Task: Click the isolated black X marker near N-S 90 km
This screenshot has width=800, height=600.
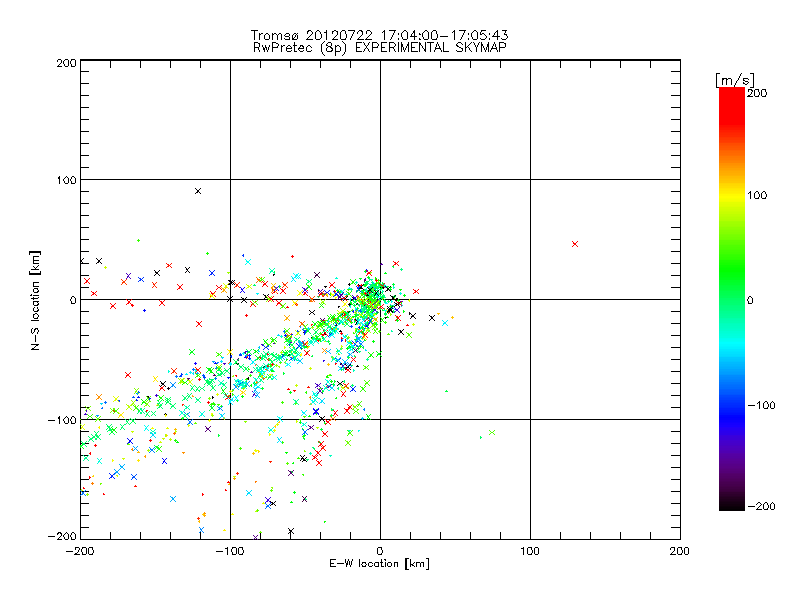Action: click(x=198, y=191)
